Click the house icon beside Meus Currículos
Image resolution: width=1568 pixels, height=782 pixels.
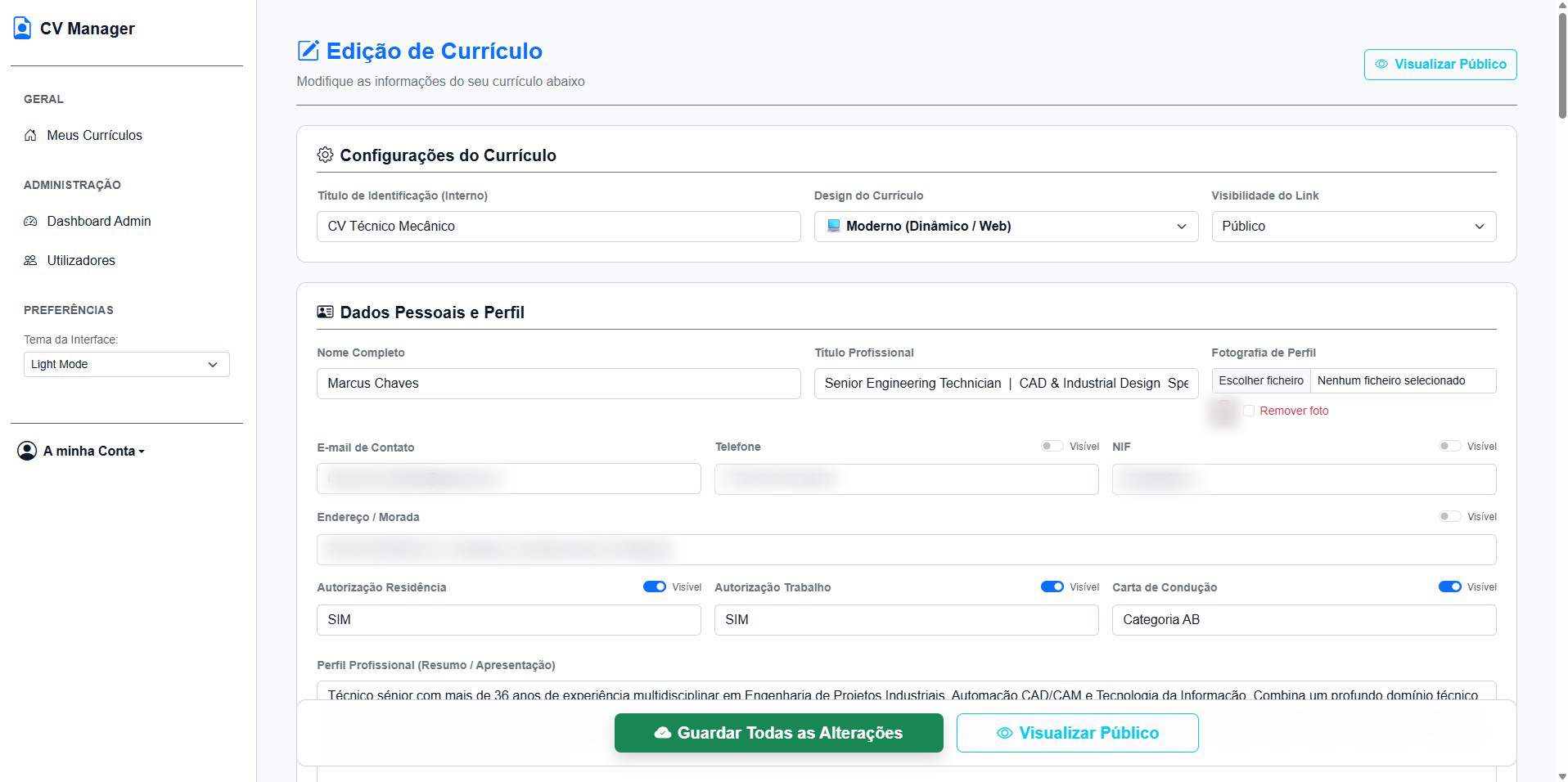pos(30,136)
